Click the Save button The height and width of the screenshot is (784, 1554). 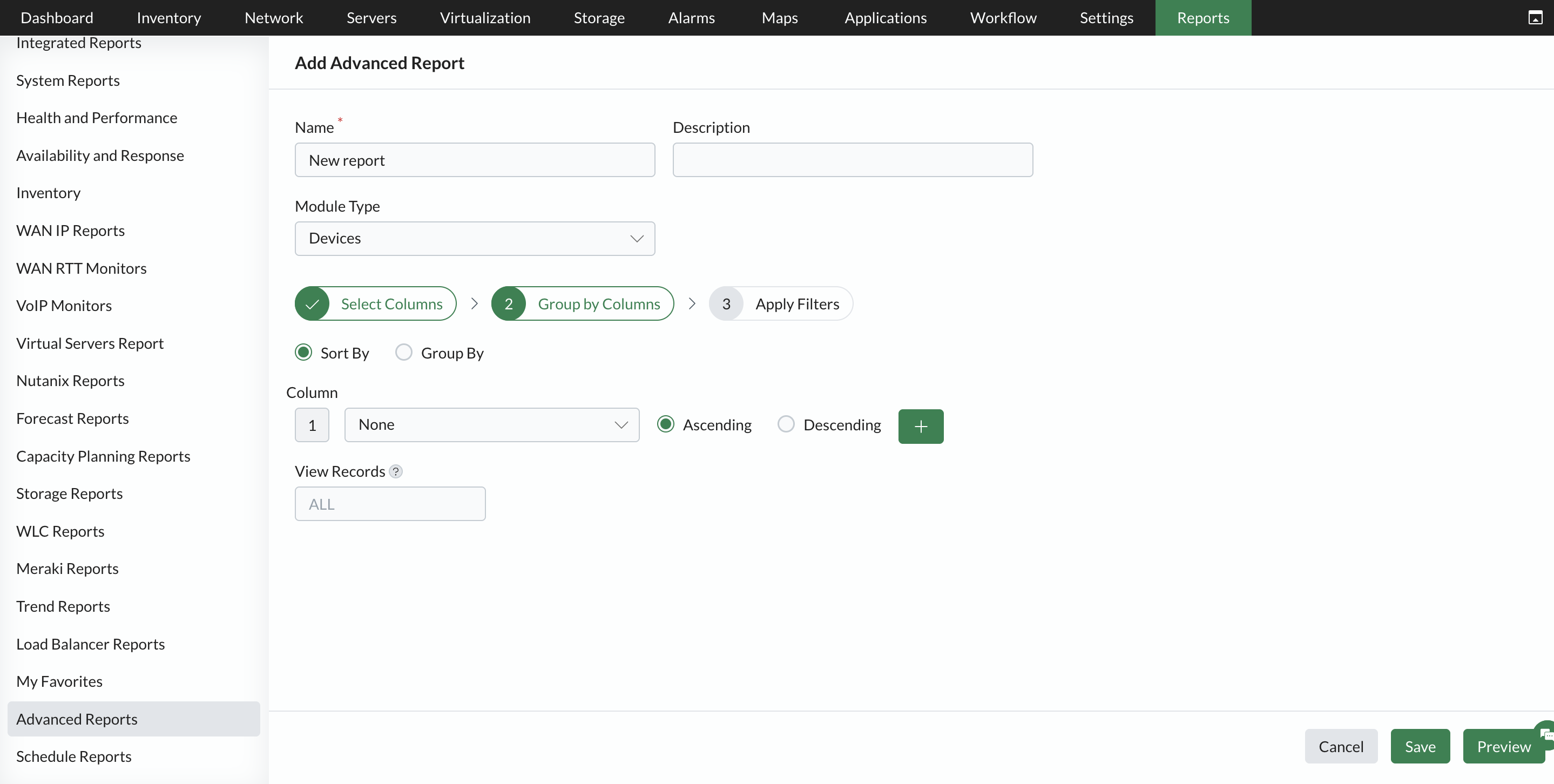point(1420,747)
